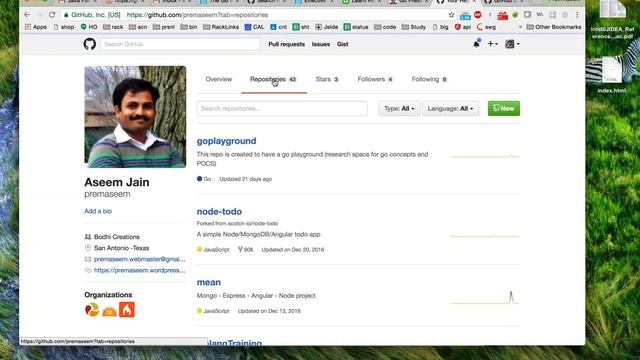Open the Following tab
Screen dimensions: 640x360
pos(429,79)
